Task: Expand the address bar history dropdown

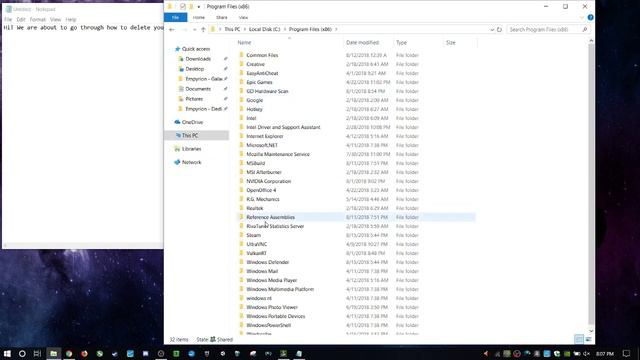Action: pyautogui.click(x=492, y=29)
